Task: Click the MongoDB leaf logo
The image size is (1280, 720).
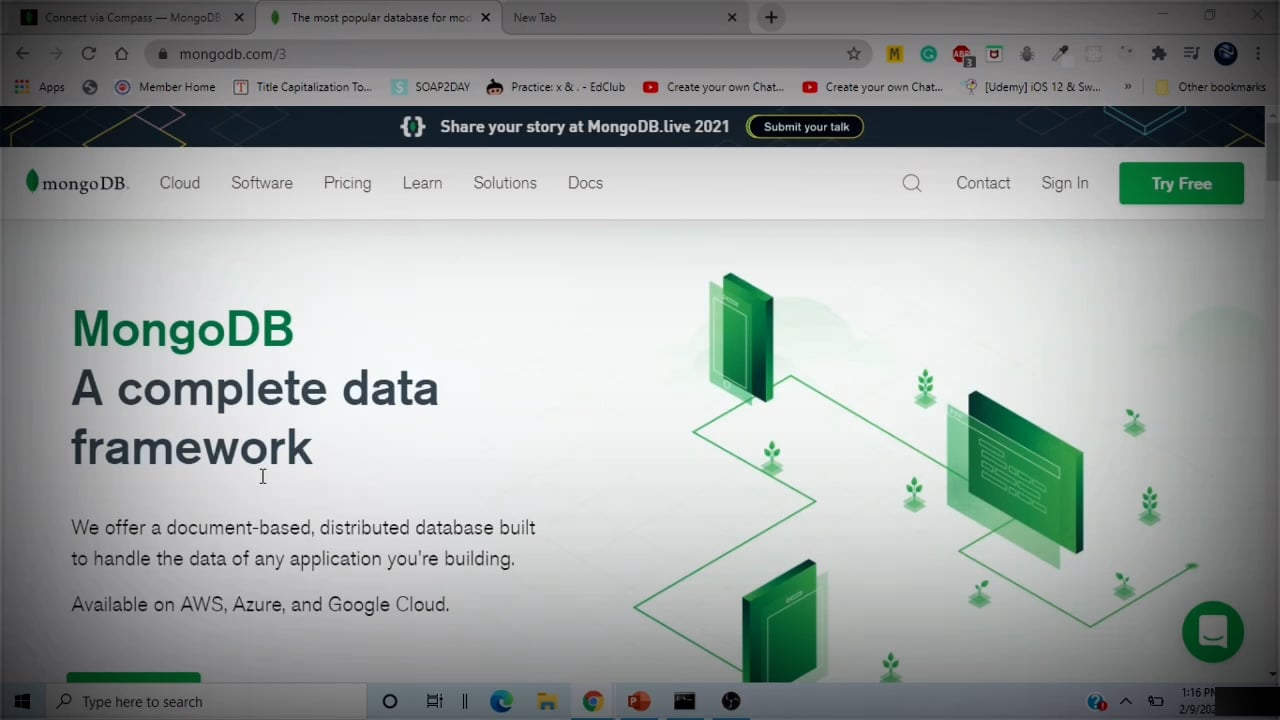Action: click(77, 183)
